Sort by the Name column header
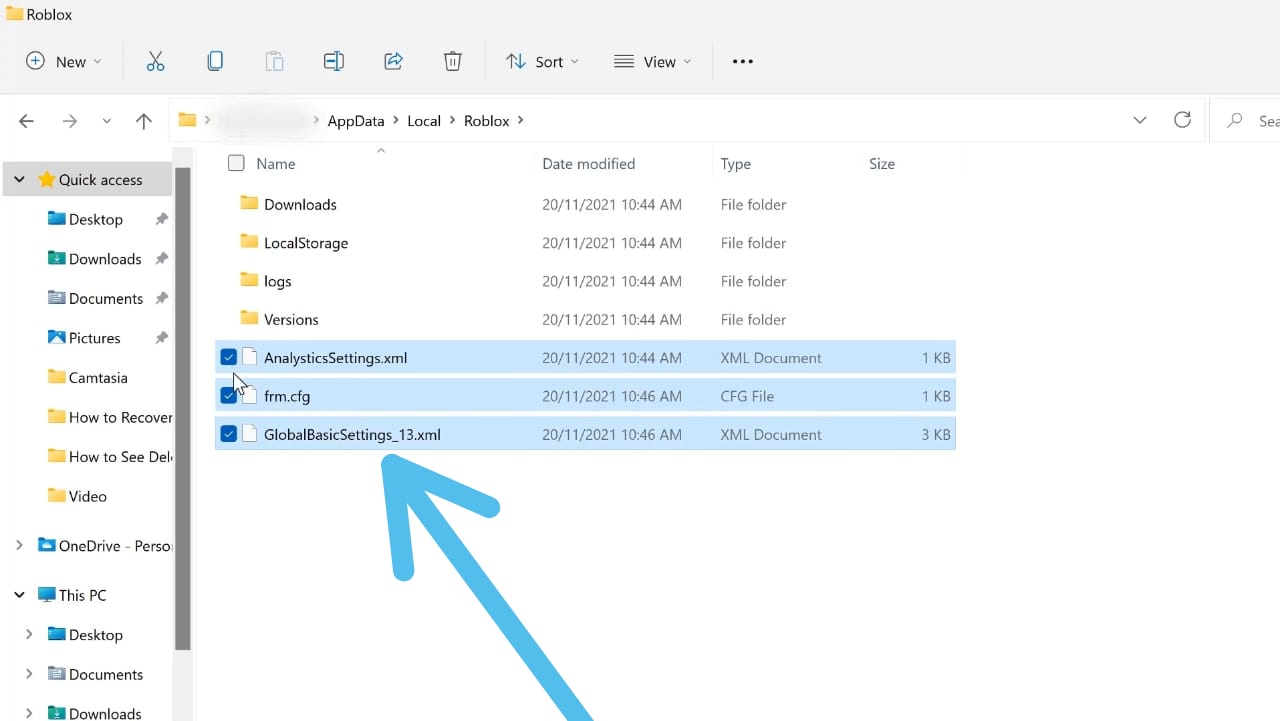 click(276, 164)
